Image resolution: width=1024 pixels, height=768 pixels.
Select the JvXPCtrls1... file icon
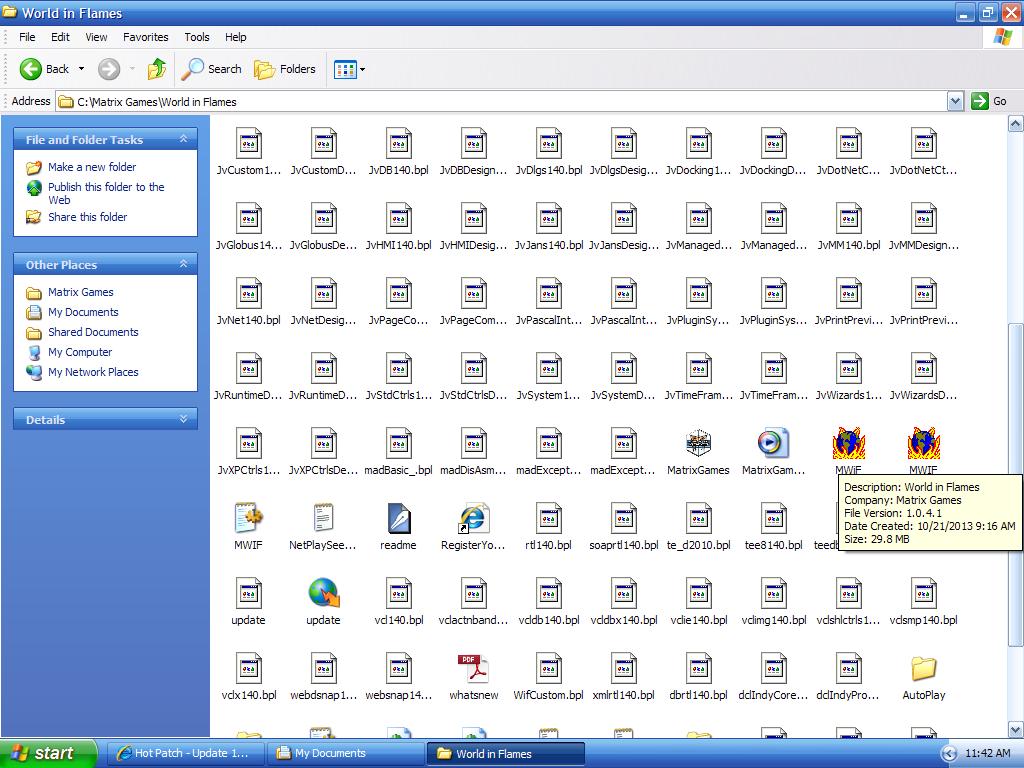[248, 443]
